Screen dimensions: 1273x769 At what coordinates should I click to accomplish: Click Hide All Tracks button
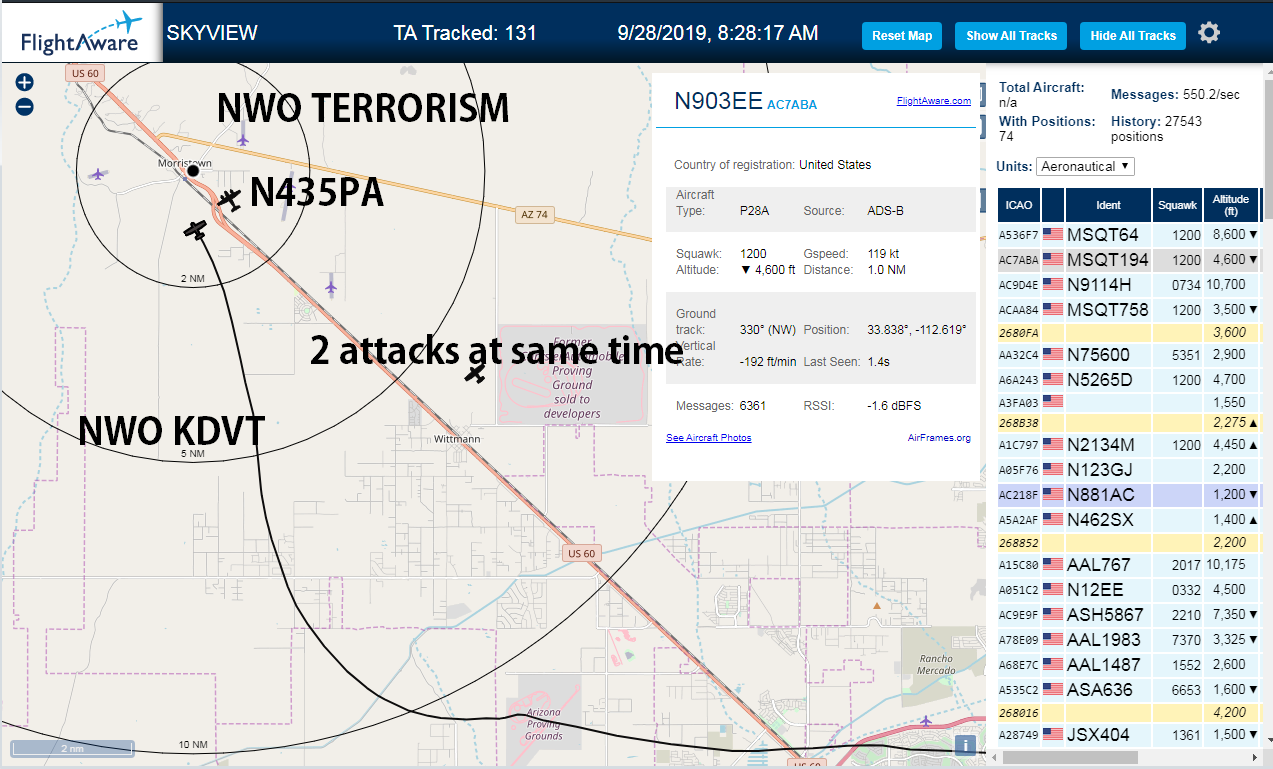tap(1133, 36)
